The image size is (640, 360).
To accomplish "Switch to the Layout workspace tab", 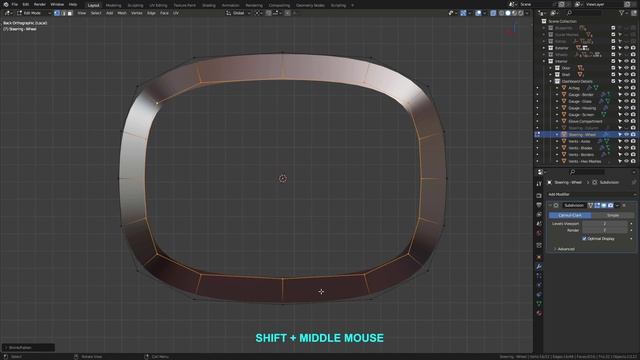I will pos(93,5).
